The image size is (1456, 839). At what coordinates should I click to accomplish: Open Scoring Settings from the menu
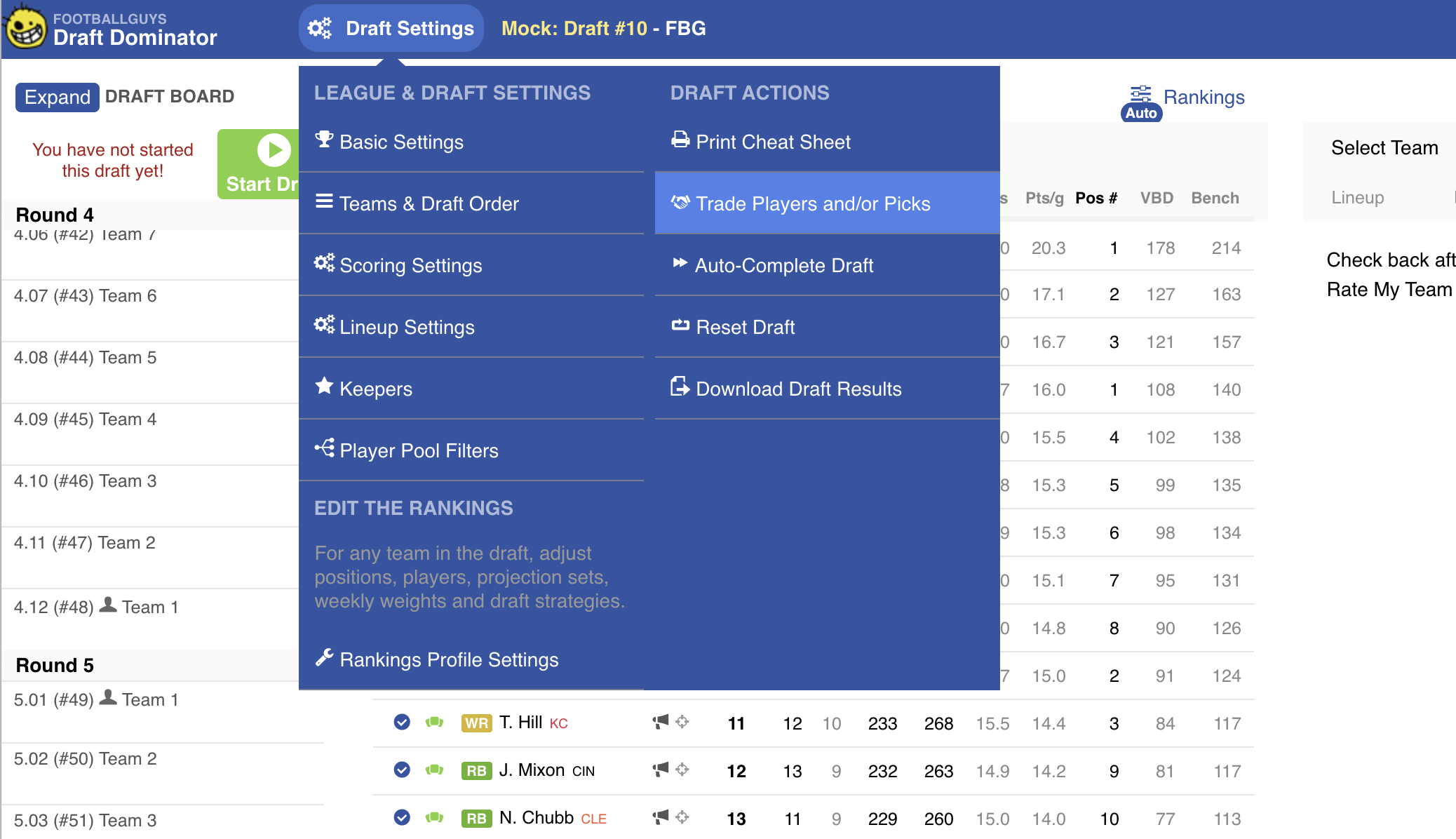tap(410, 265)
